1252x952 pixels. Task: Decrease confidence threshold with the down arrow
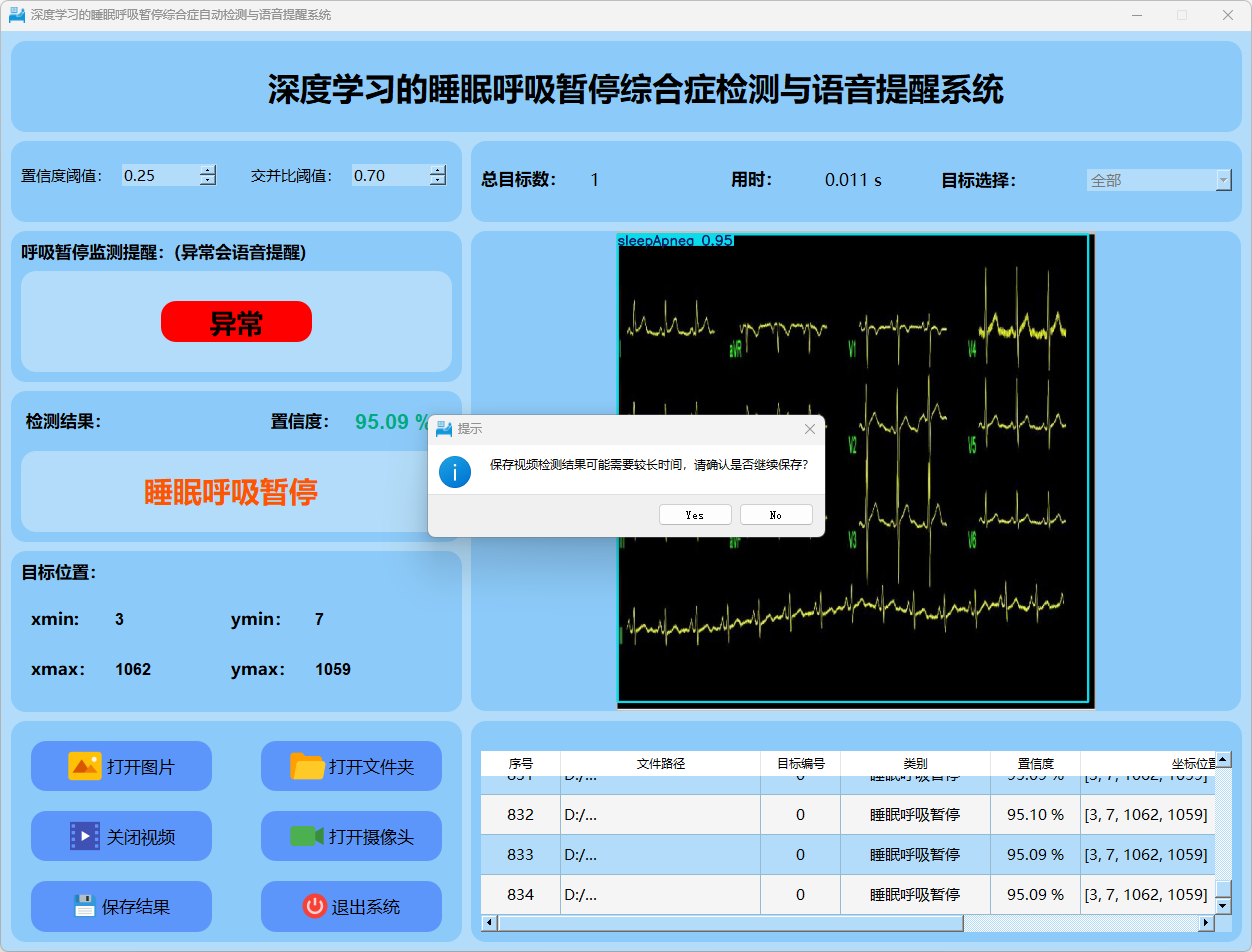pos(208,181)
